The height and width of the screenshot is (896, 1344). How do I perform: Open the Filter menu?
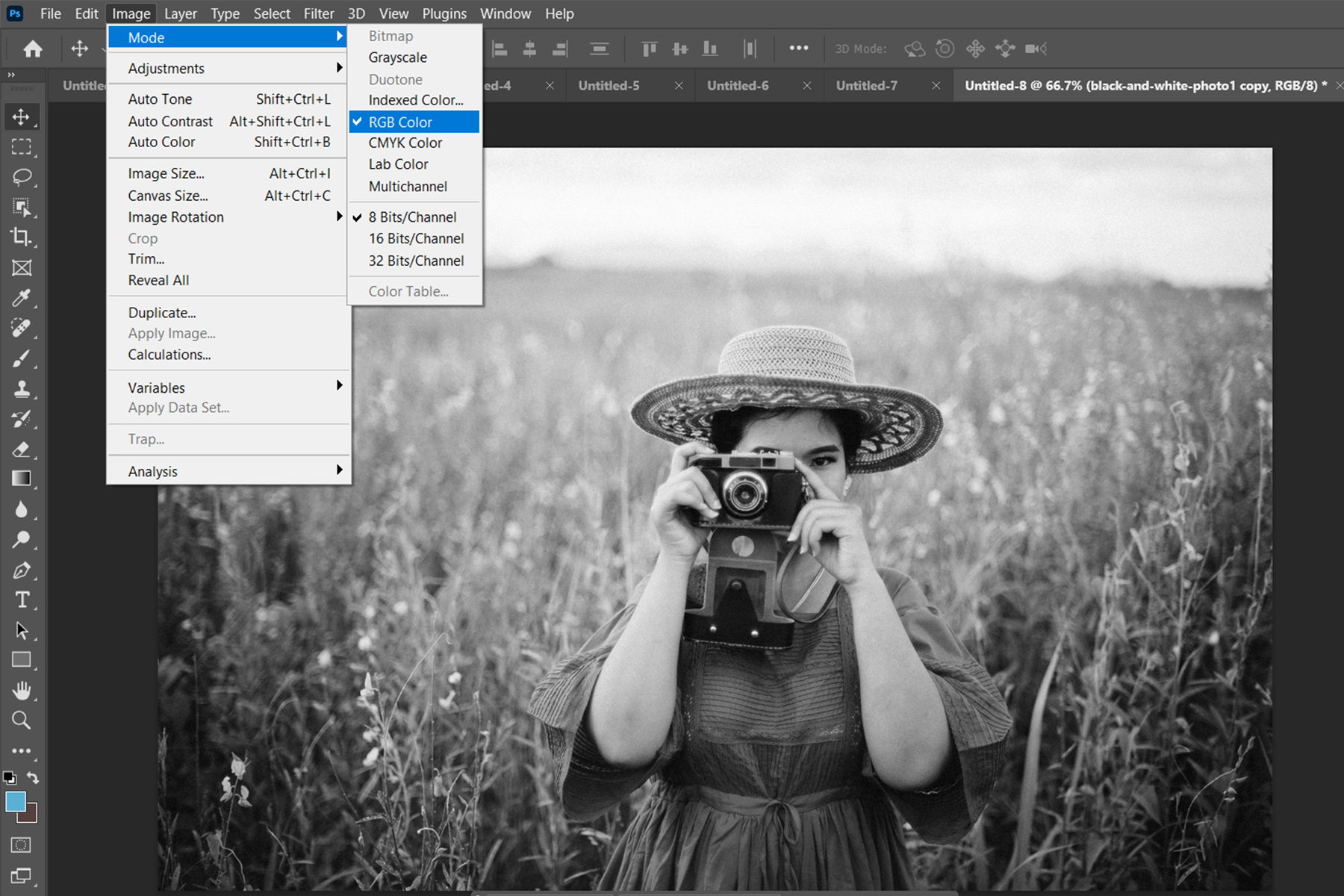coord(319,13)
